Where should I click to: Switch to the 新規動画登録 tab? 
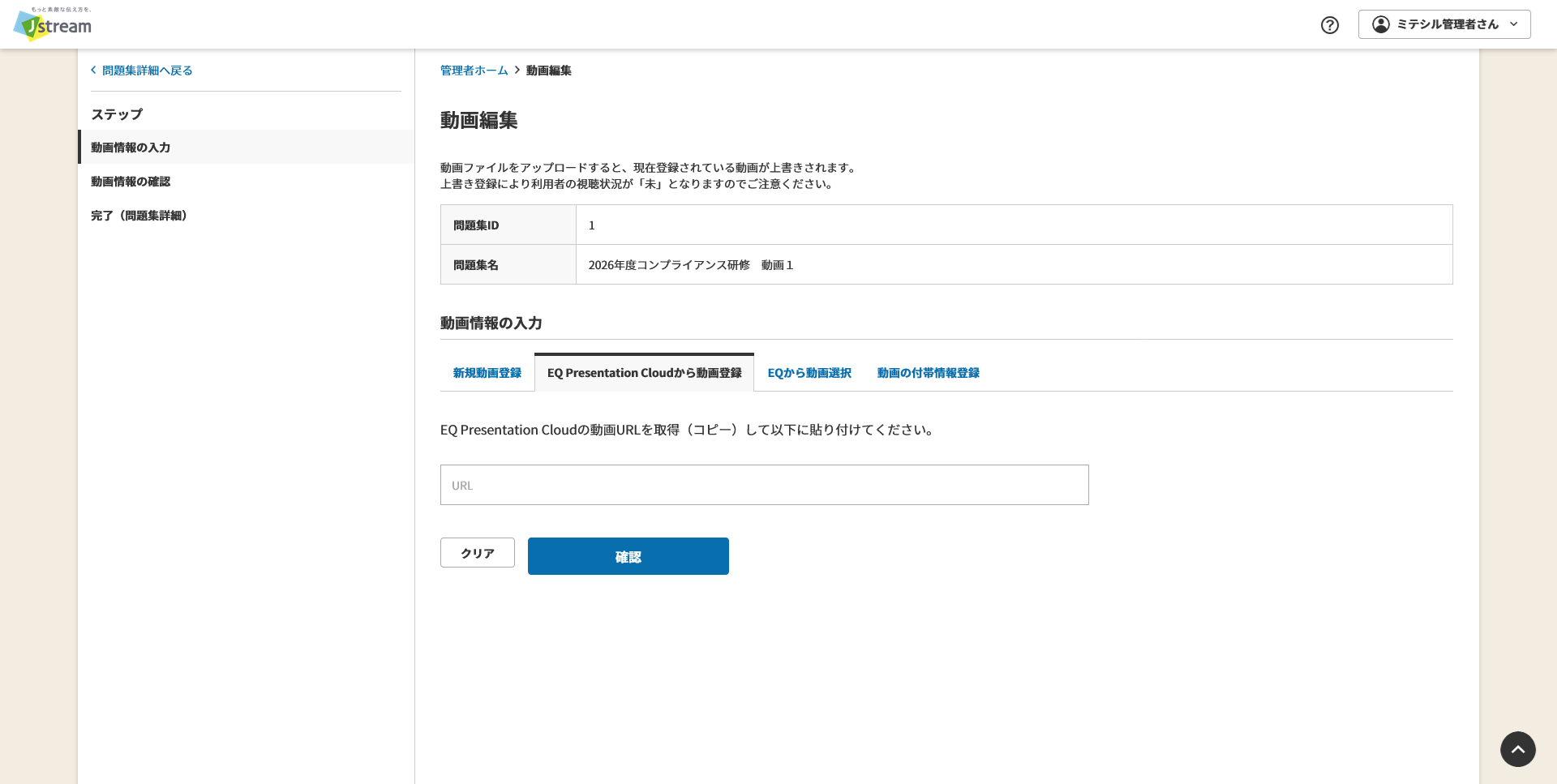click(487, 373)
